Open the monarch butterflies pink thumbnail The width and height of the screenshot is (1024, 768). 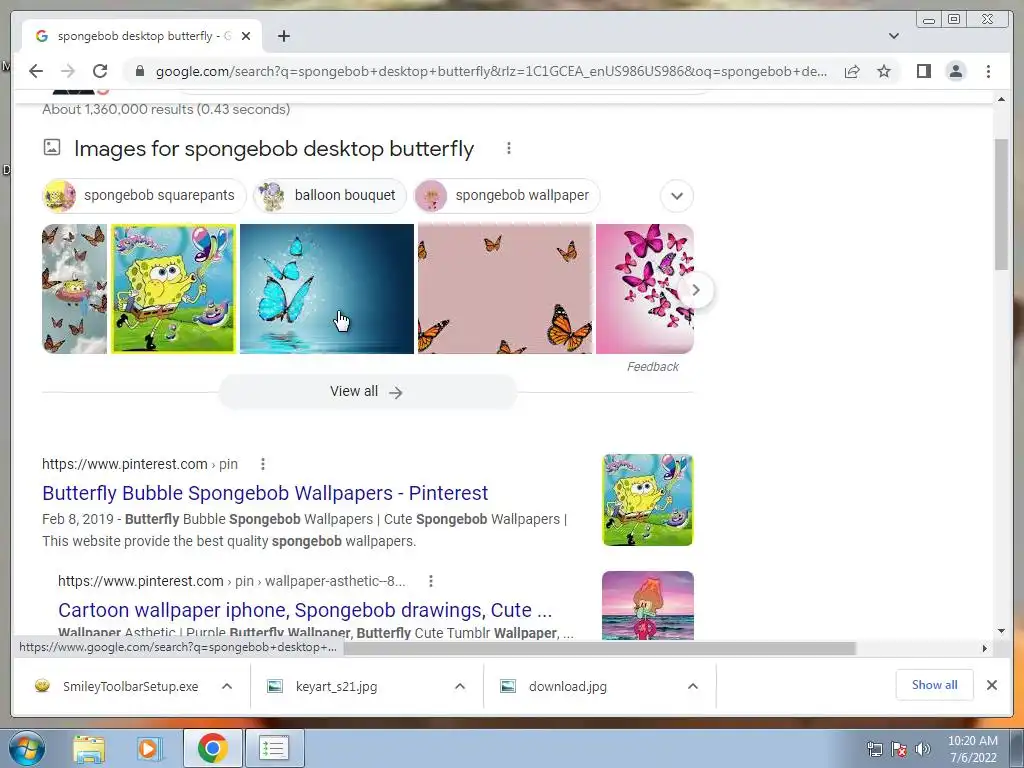(505, 289)
